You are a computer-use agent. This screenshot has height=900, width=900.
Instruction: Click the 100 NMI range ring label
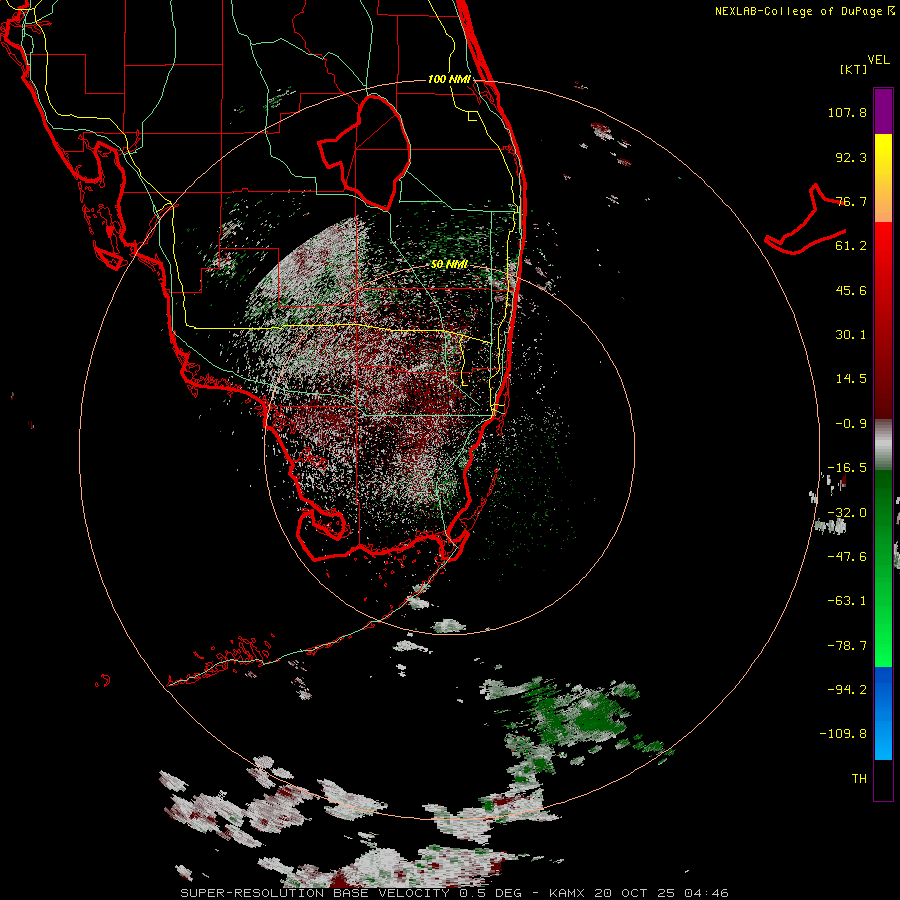point(449,79)
